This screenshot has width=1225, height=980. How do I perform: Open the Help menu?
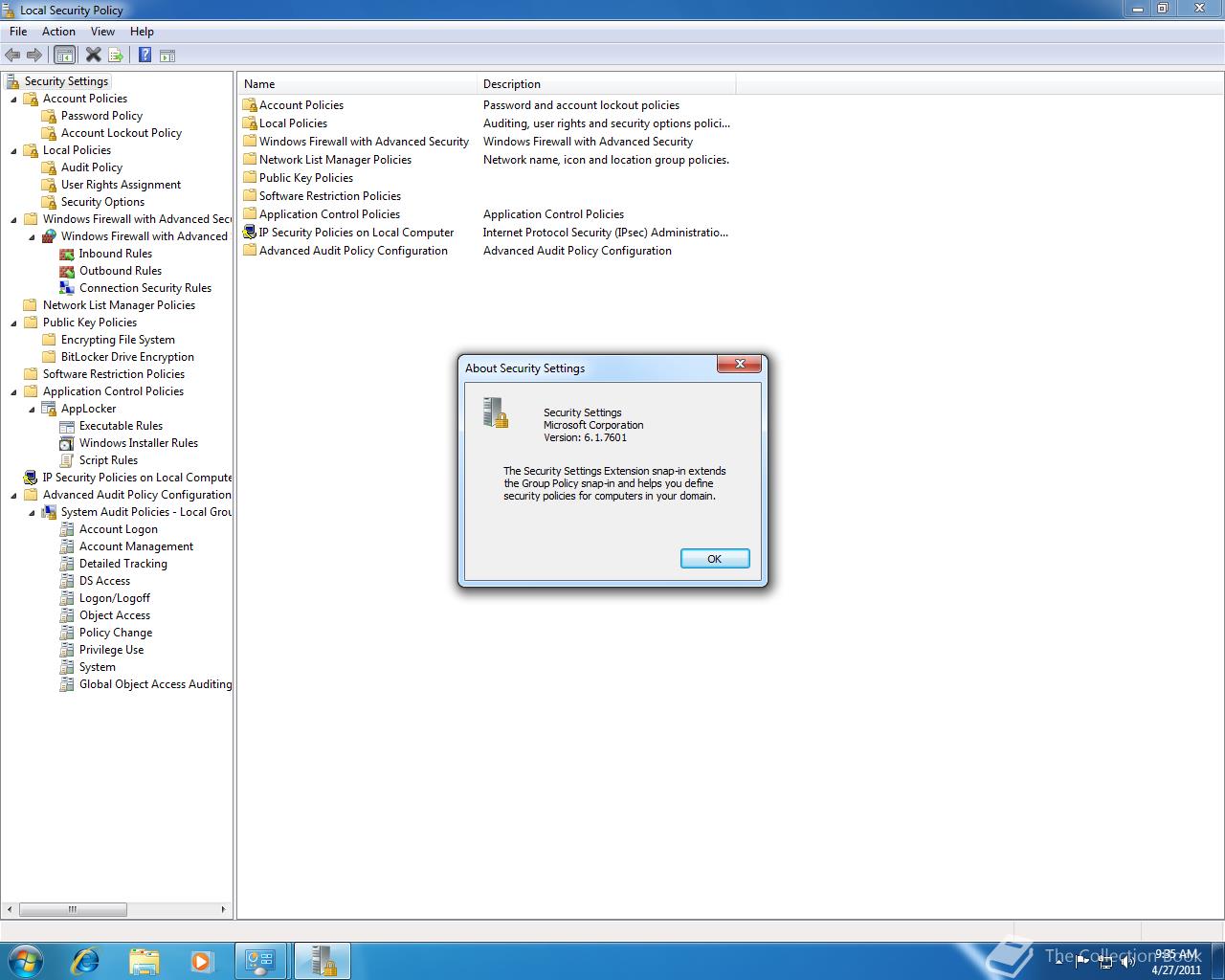pyautogui.click(x=142, y=32)
